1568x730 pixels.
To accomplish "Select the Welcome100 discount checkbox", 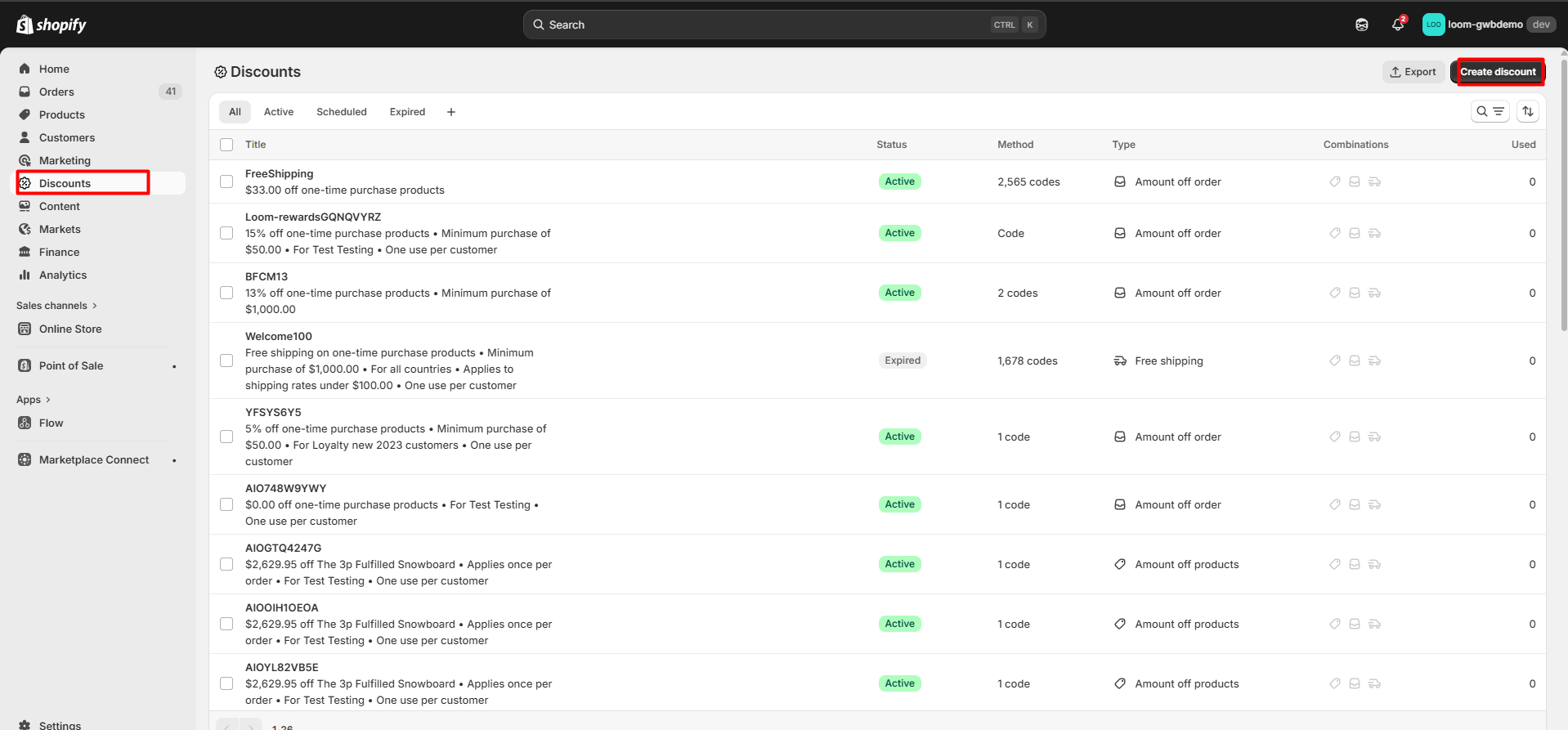I will tap(226, 361).
